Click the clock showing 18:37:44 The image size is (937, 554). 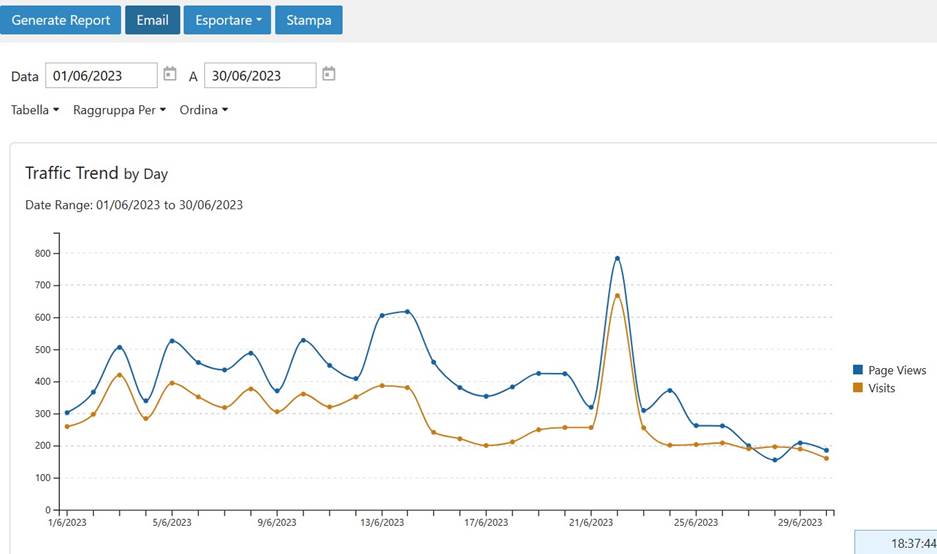tap(894, 541)
